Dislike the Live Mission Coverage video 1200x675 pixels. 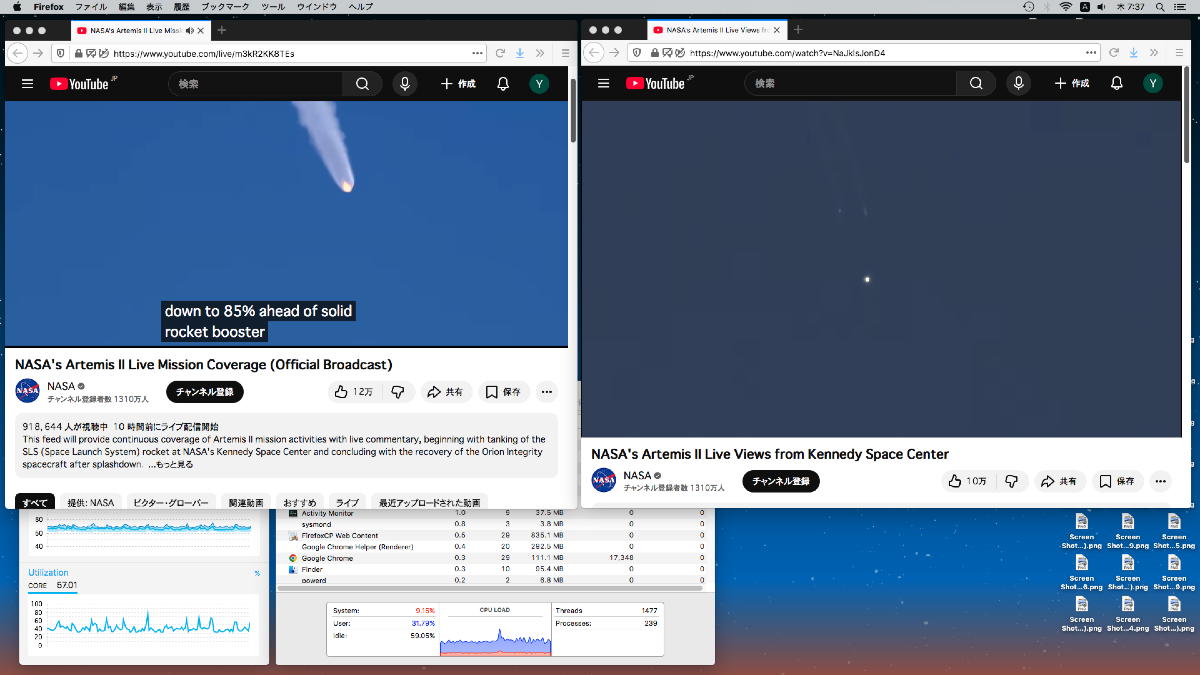pyautogui.click(x=397, y=392)
